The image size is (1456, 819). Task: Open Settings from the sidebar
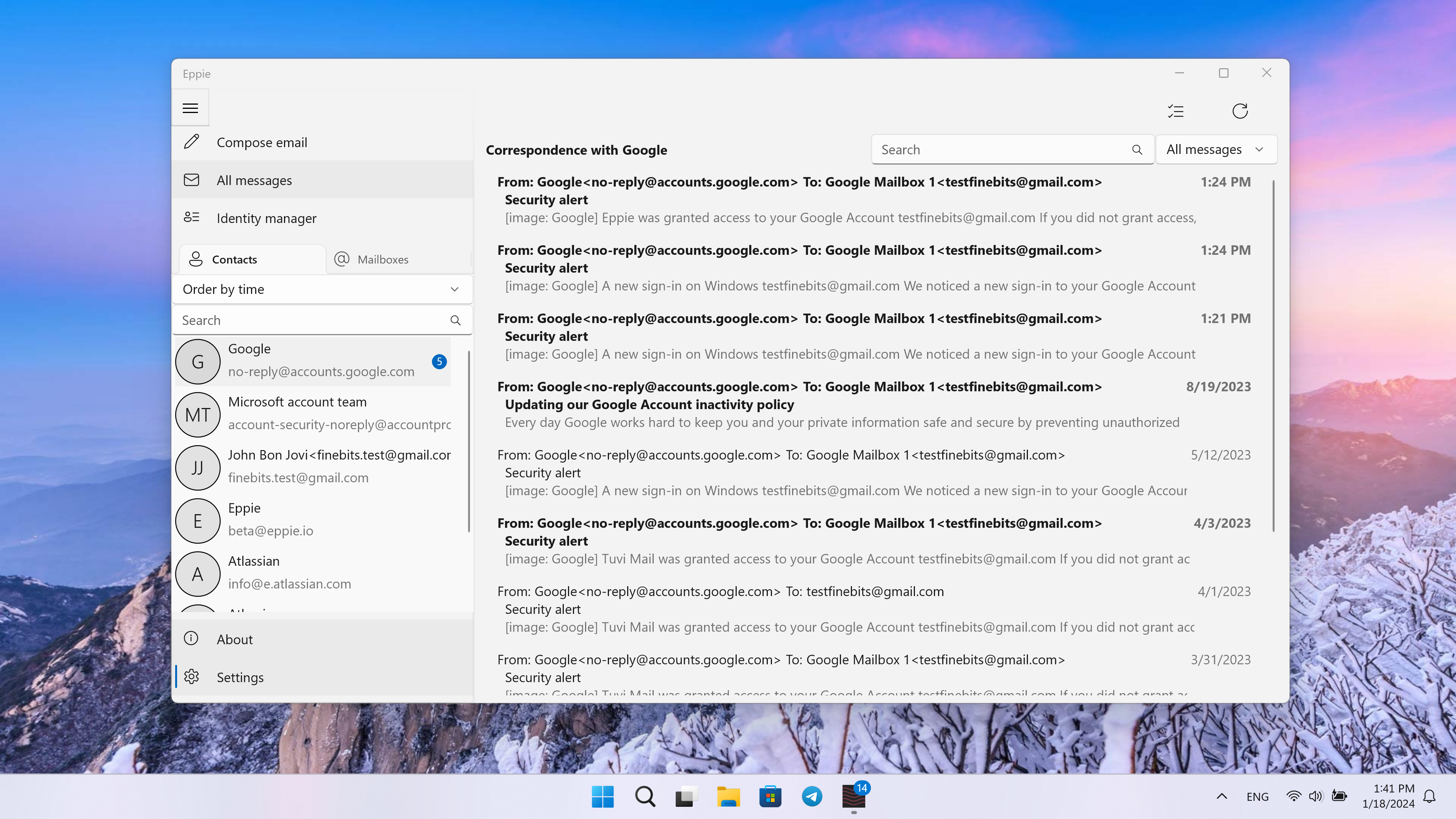[240, 676]
